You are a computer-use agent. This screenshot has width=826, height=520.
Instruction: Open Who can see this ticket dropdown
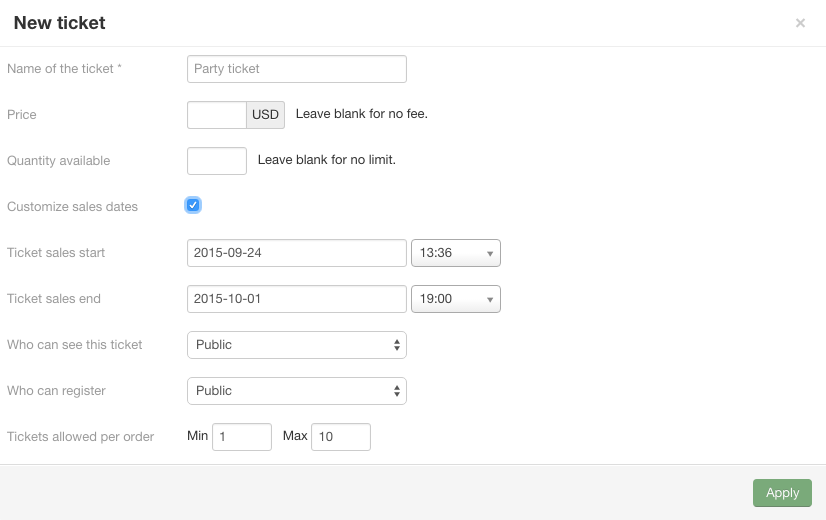pyautogui.click(x=297, y=345)
